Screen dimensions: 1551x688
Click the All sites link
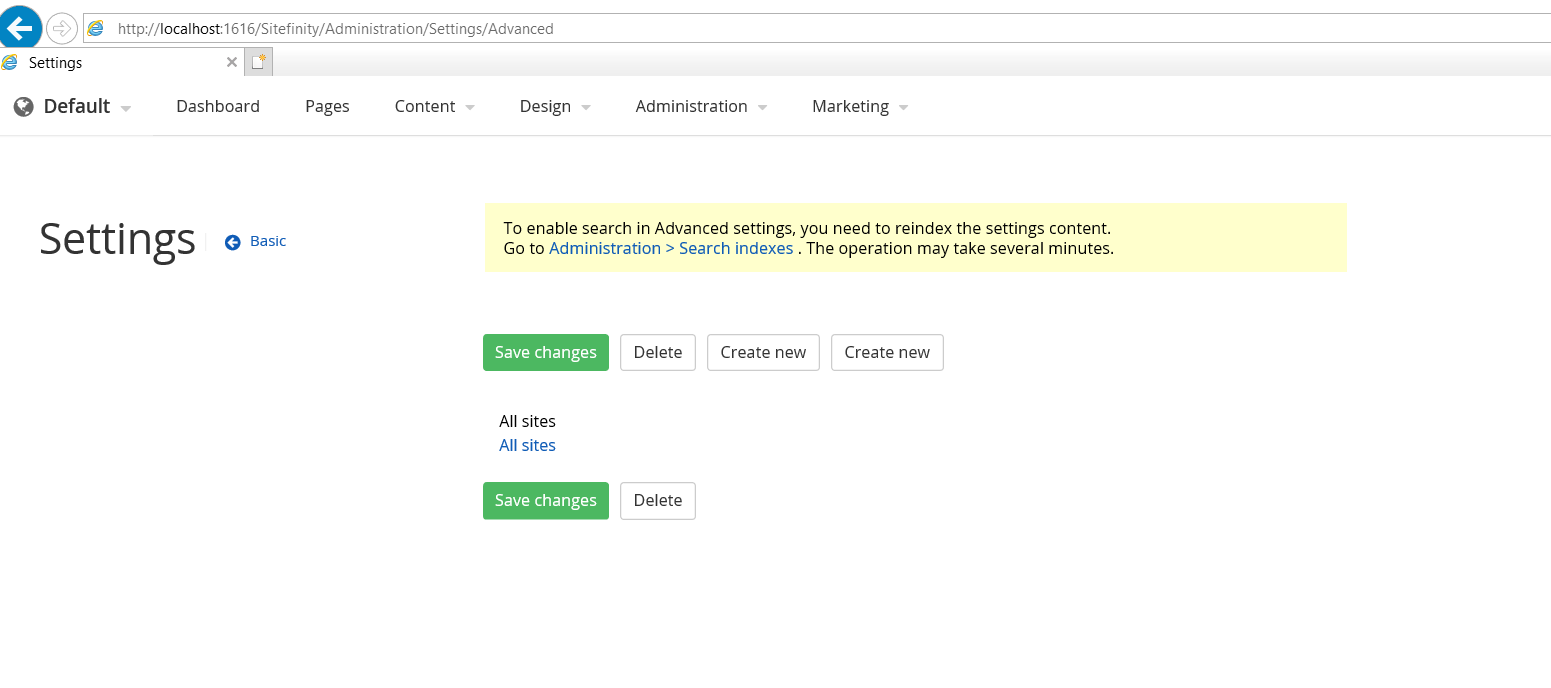click(527, 444)
